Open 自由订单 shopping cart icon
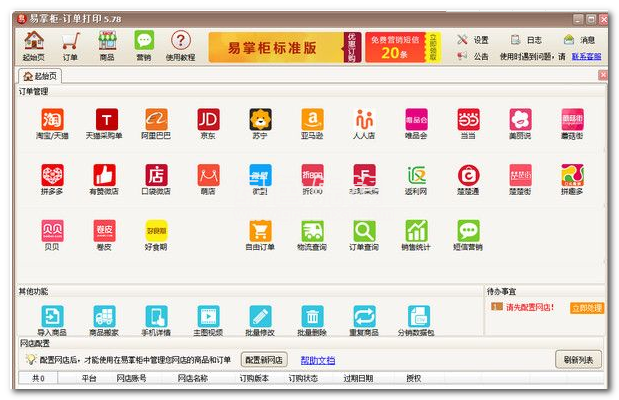 pyautogui.click(x=261, y=231)
